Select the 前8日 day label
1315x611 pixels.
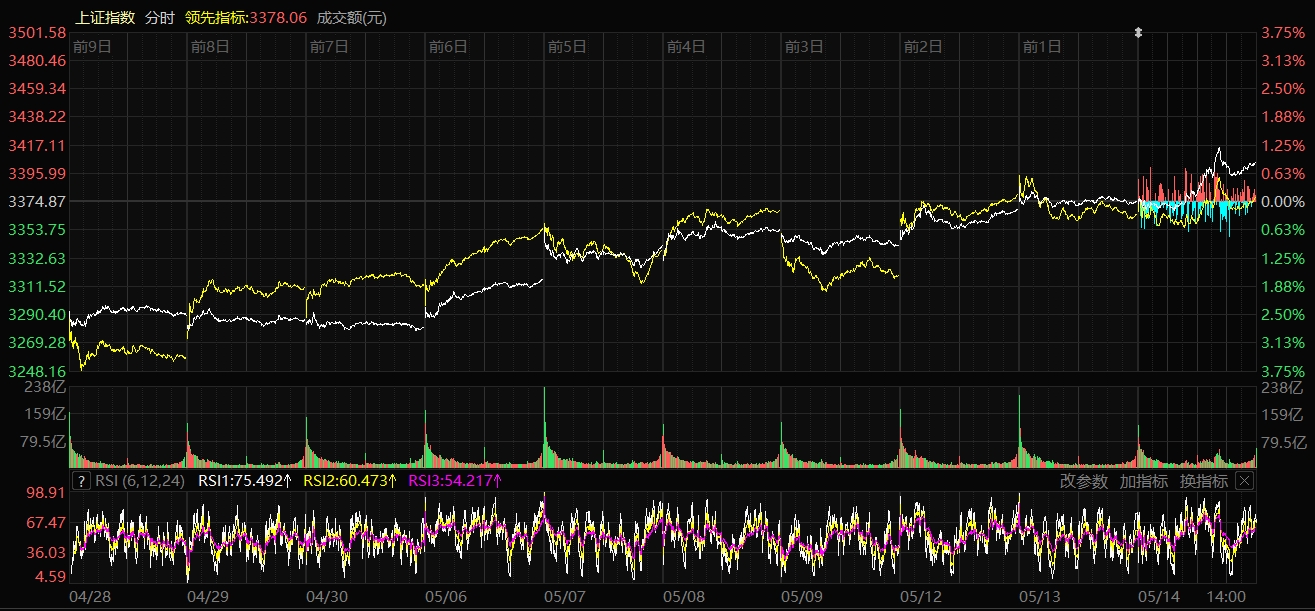click(210, 46)
